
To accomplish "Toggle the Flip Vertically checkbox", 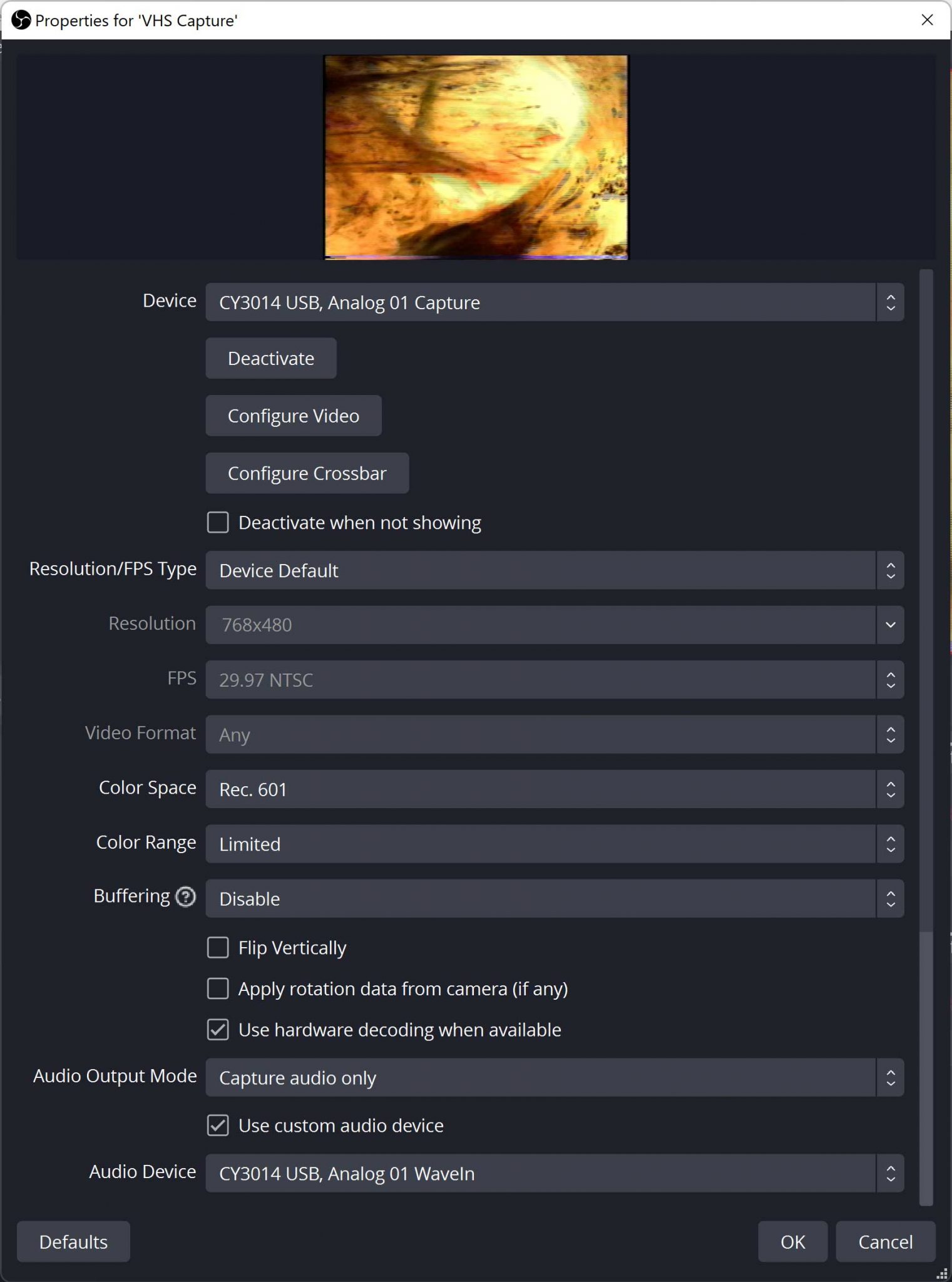I will (x=218, y=948).
